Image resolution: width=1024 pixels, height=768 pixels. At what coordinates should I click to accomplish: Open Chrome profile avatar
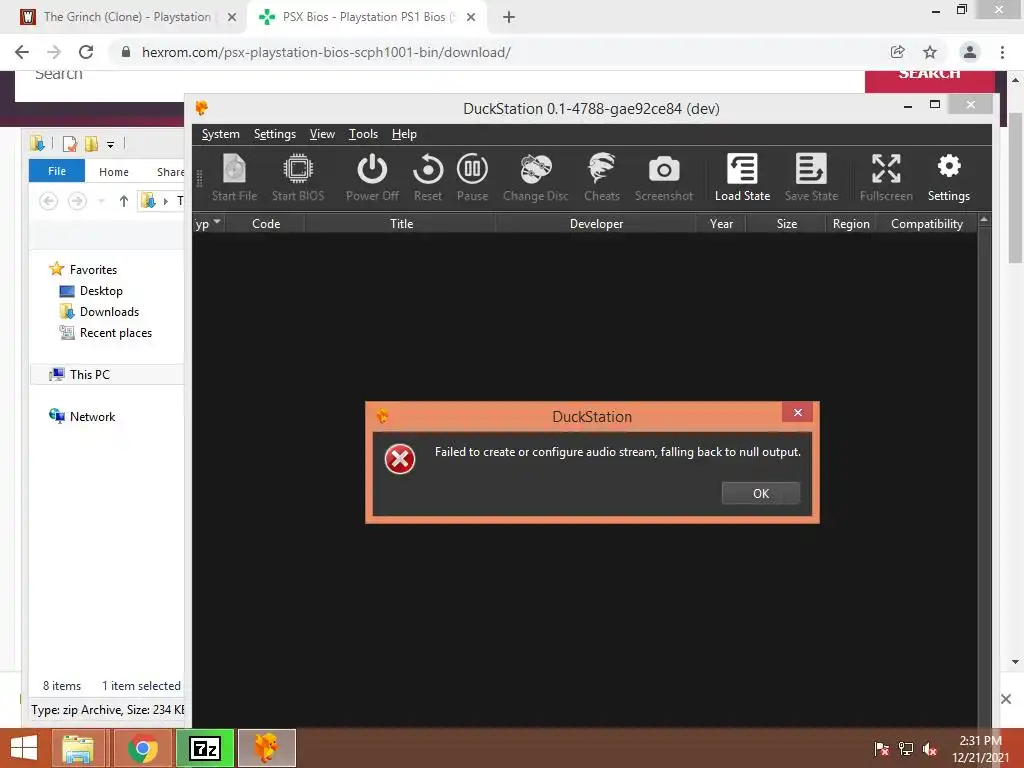tap(970, 52)
